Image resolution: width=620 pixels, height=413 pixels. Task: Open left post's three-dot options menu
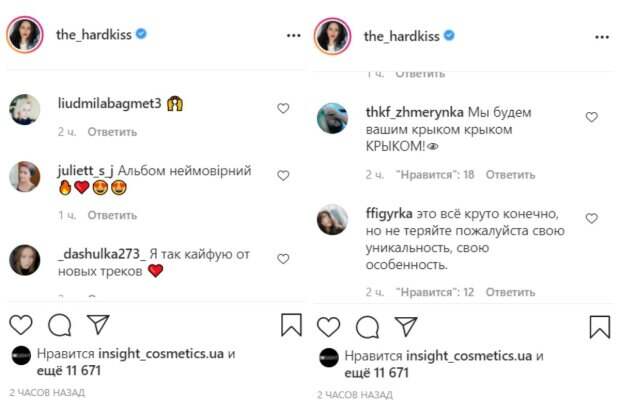tap(293, 35)
